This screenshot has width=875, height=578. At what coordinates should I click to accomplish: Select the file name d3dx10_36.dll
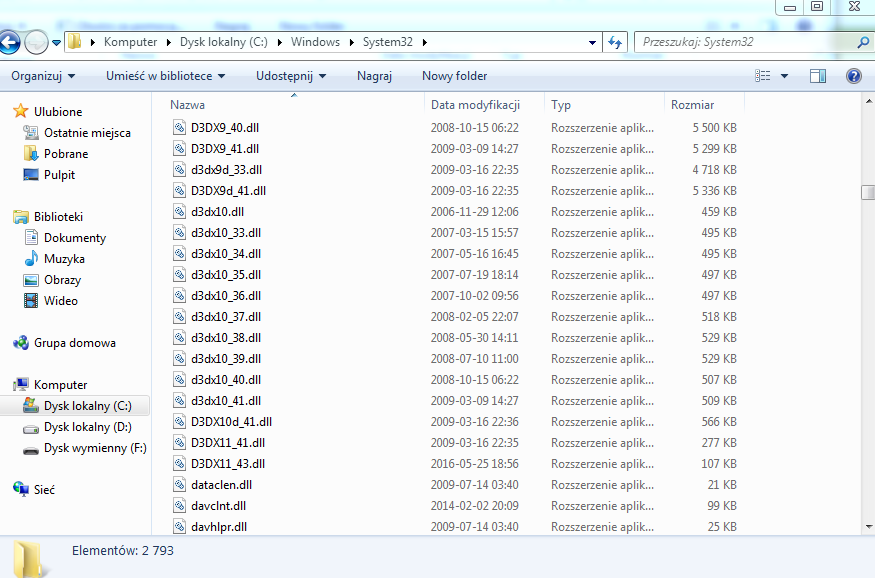click(226, 296)
